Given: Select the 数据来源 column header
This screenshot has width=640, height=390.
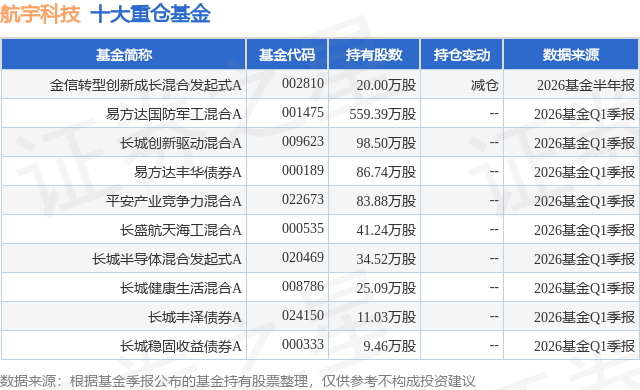Looking at the screenshot, I should point(571,55).
